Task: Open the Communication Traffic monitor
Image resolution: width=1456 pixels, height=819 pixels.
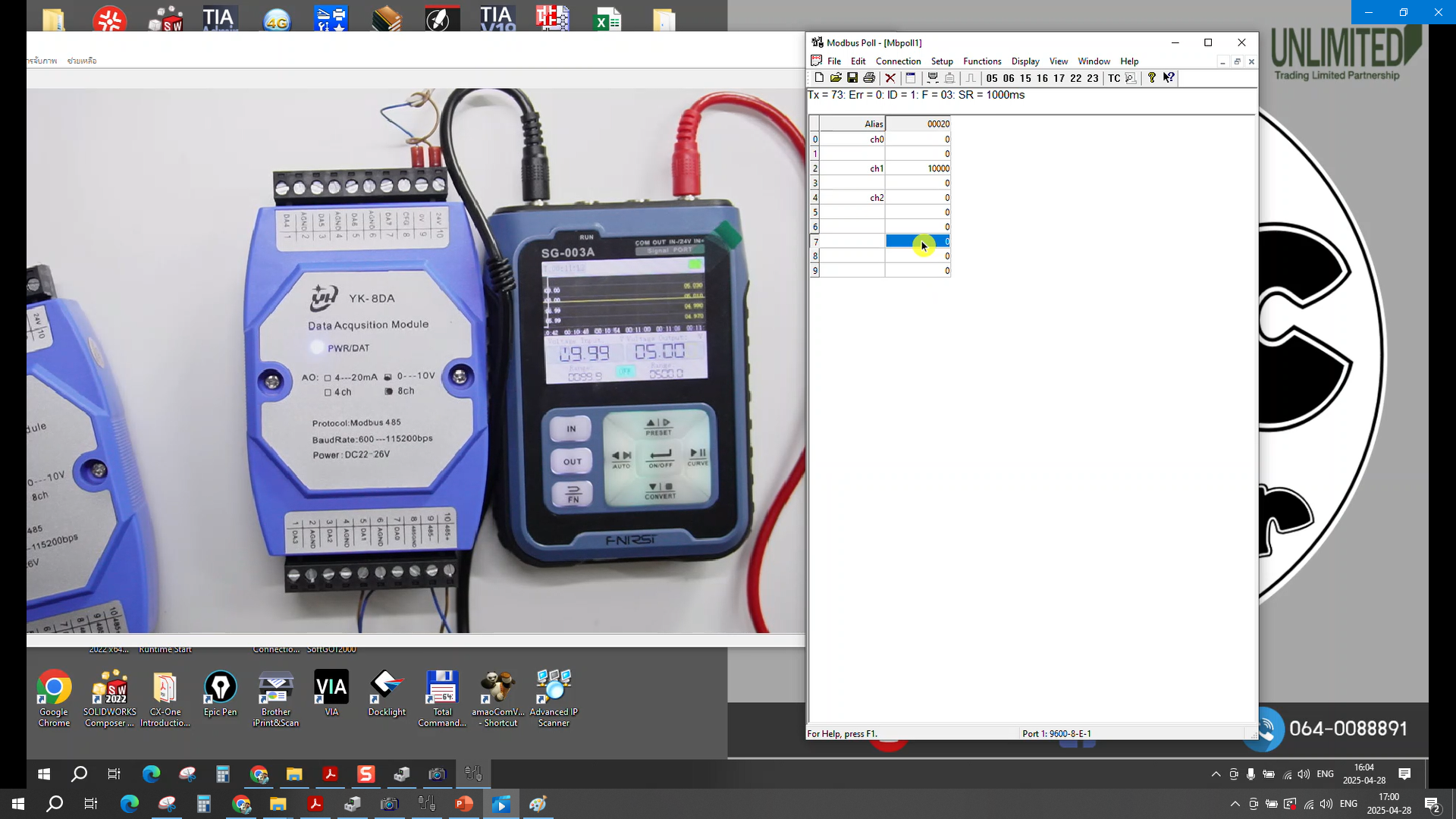Action: coord(933,77)
